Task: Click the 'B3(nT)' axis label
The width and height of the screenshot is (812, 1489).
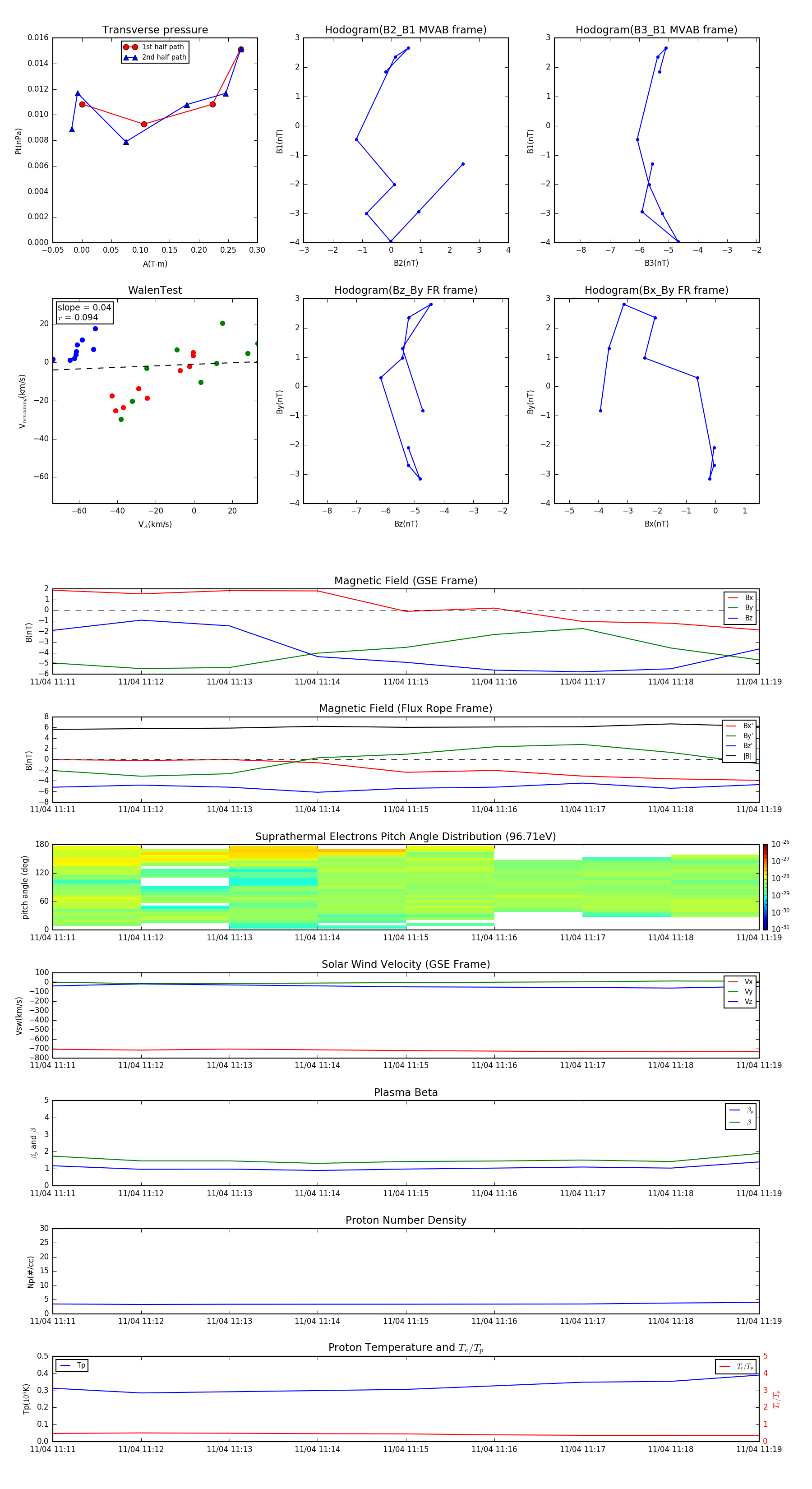Action: (x=656, y=263)
